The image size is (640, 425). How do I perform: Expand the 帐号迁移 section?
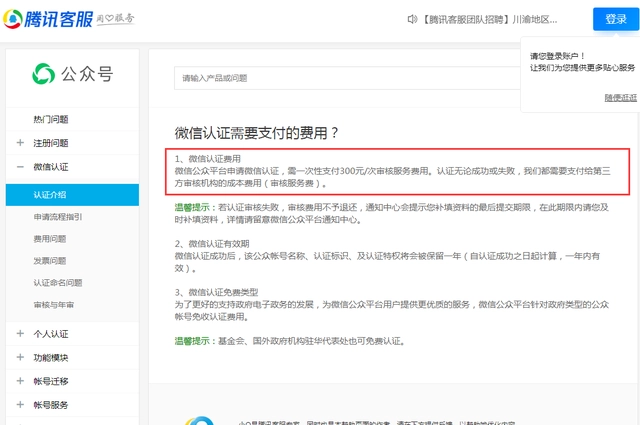(51, 381)
